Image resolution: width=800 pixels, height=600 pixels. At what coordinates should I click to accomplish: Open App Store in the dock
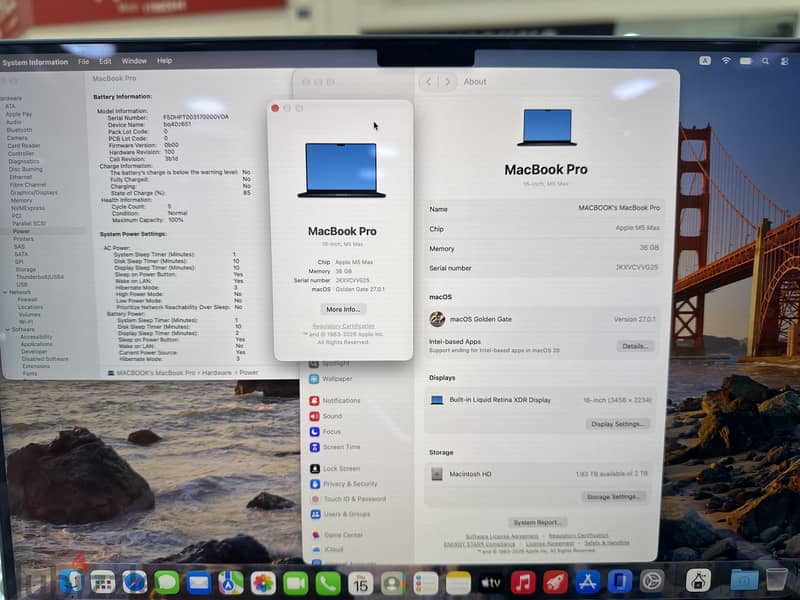tap(587, 582)
